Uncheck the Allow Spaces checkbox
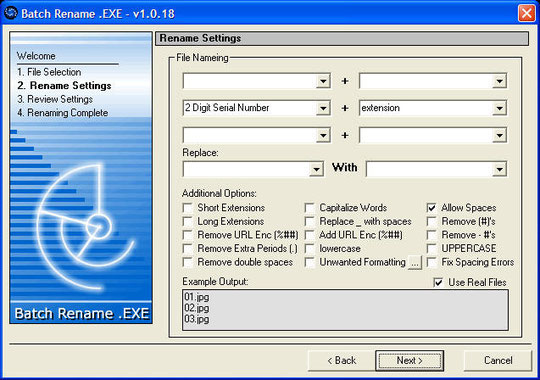The width and height of the screenshot is (540, 380). [432, 208]
